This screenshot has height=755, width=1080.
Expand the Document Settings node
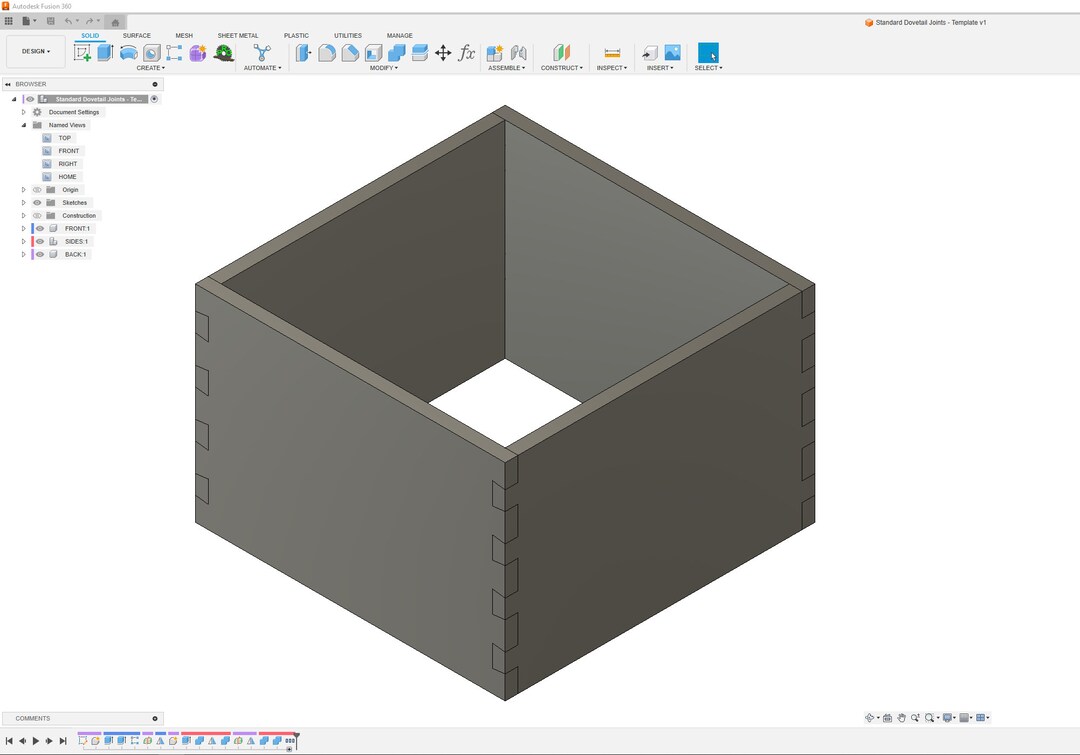tap(24, 112)
